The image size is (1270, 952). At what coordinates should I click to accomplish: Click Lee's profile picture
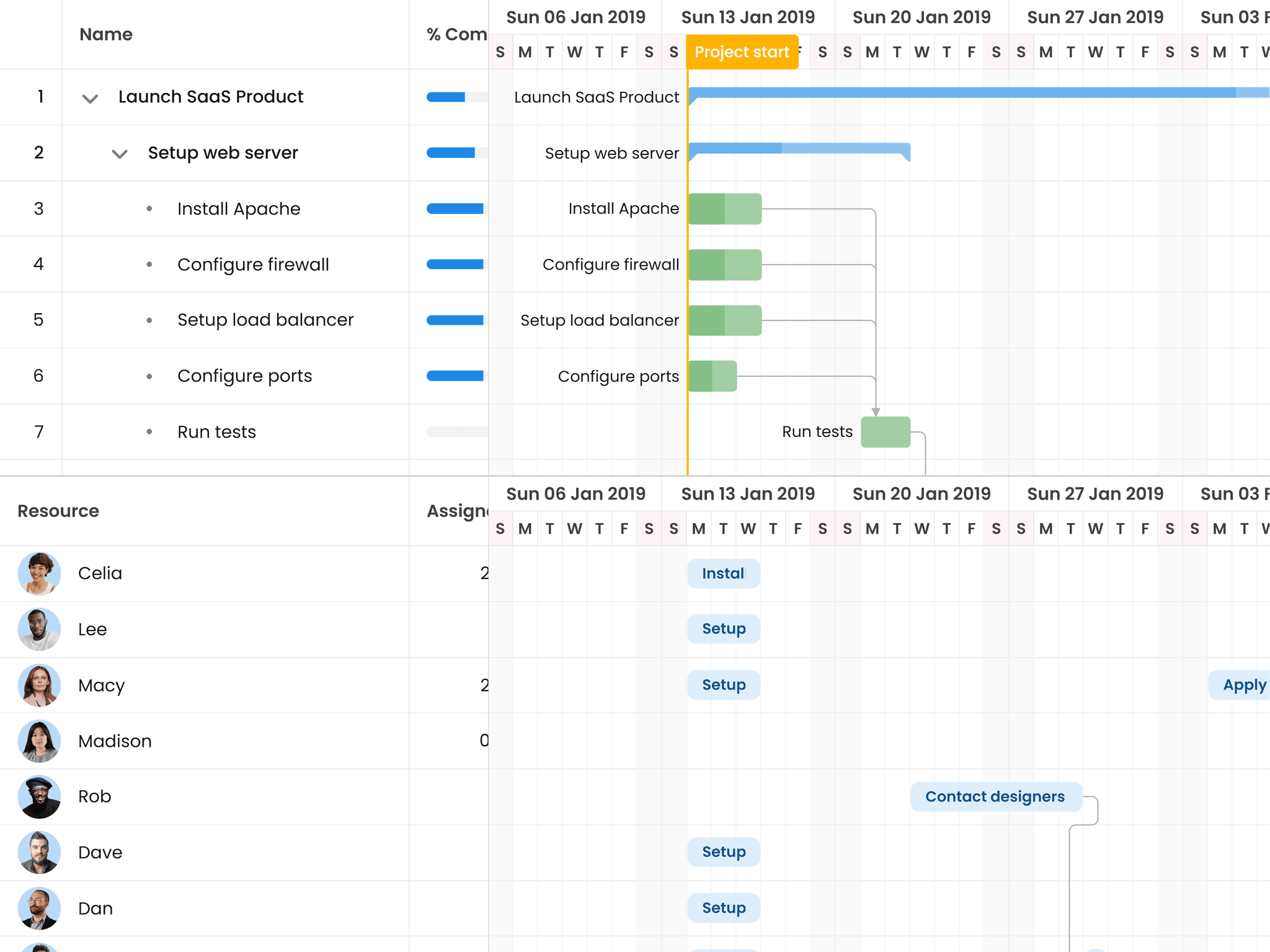pyautogui.click(x=38, y=629)
